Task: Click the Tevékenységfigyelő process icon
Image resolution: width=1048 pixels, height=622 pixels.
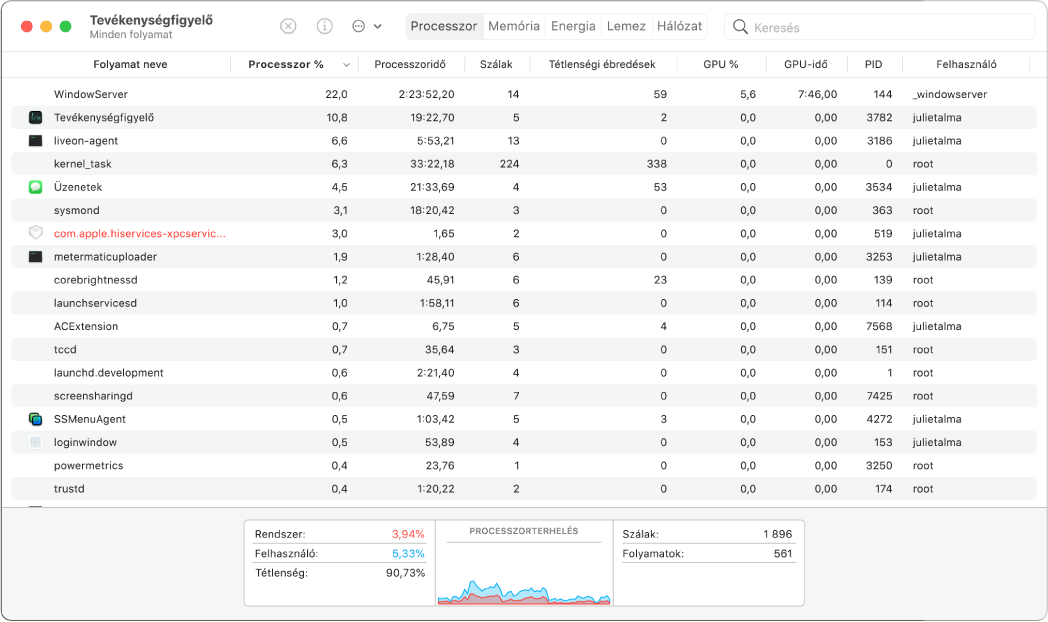Action: pos(35,118)
